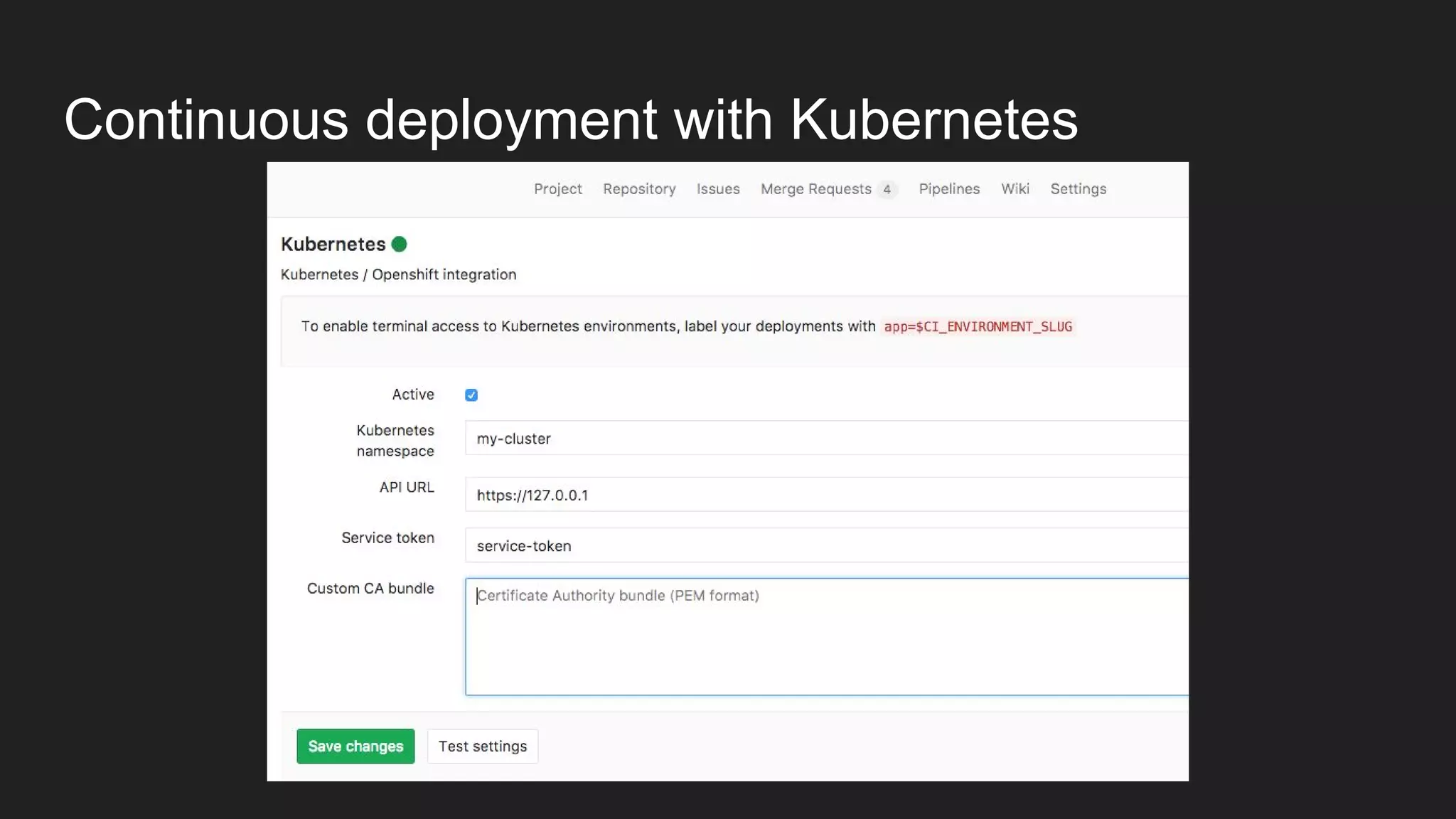Click the Kubernetes namespace label
This screenshot has width=1456, height=819.
click(x=395, y=441)
